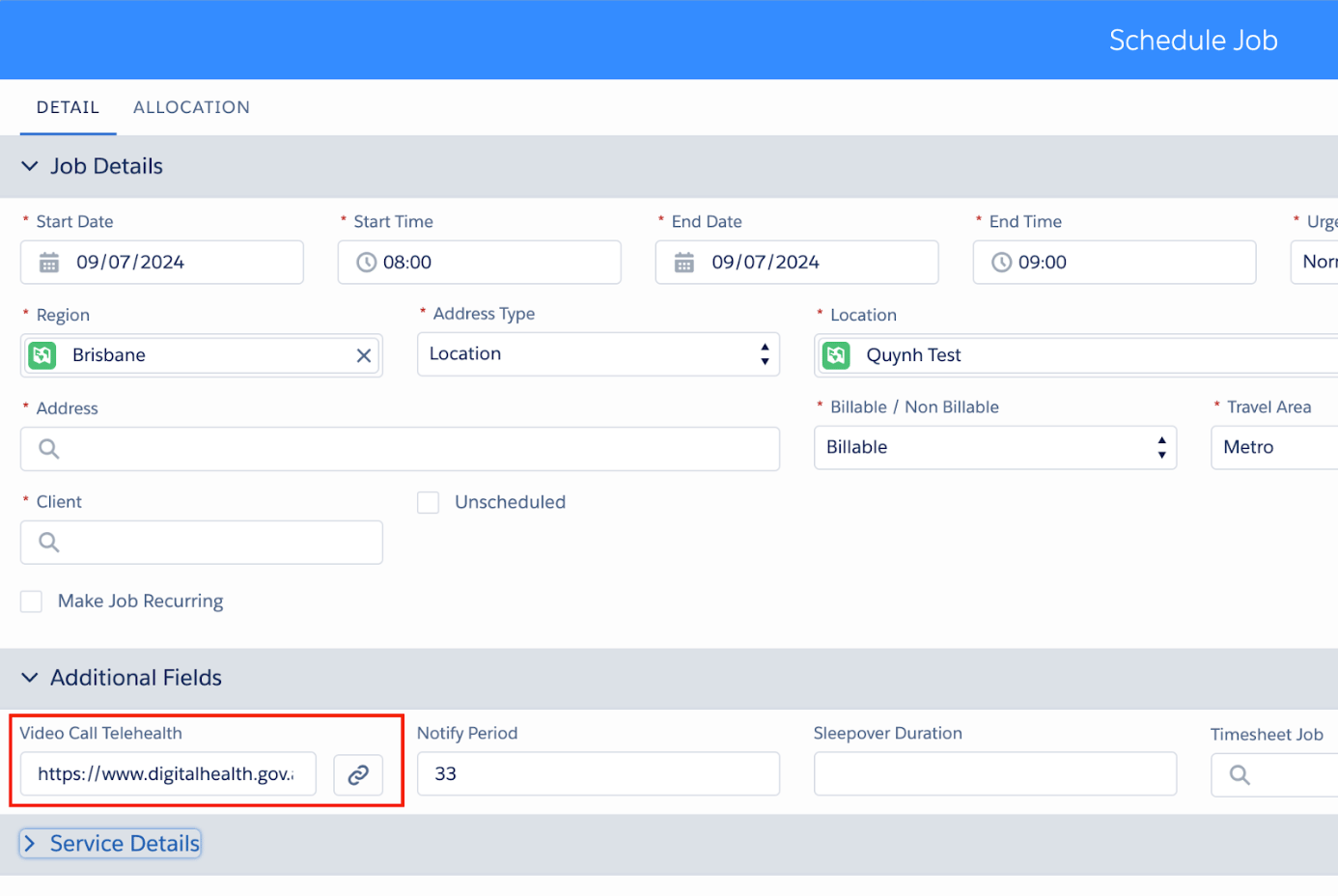The image size is (1338, 896).
Task: Open the Address Type dropdown
Action: tap(599, 354)
